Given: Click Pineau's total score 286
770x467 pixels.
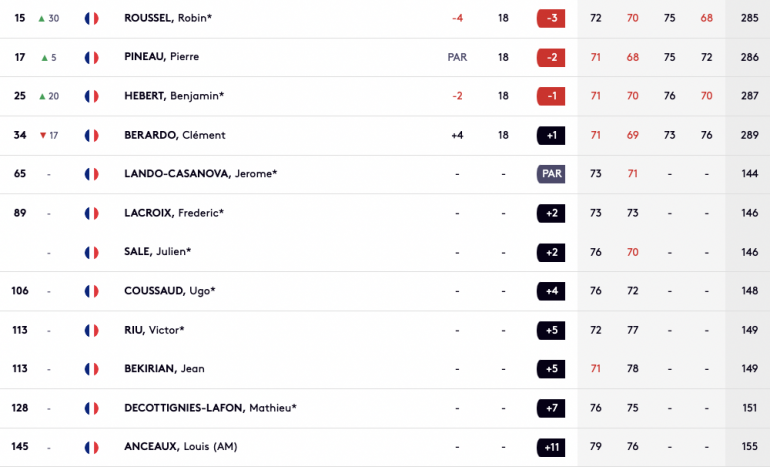Looking at the screenshot, I should [x=749, y=57].
